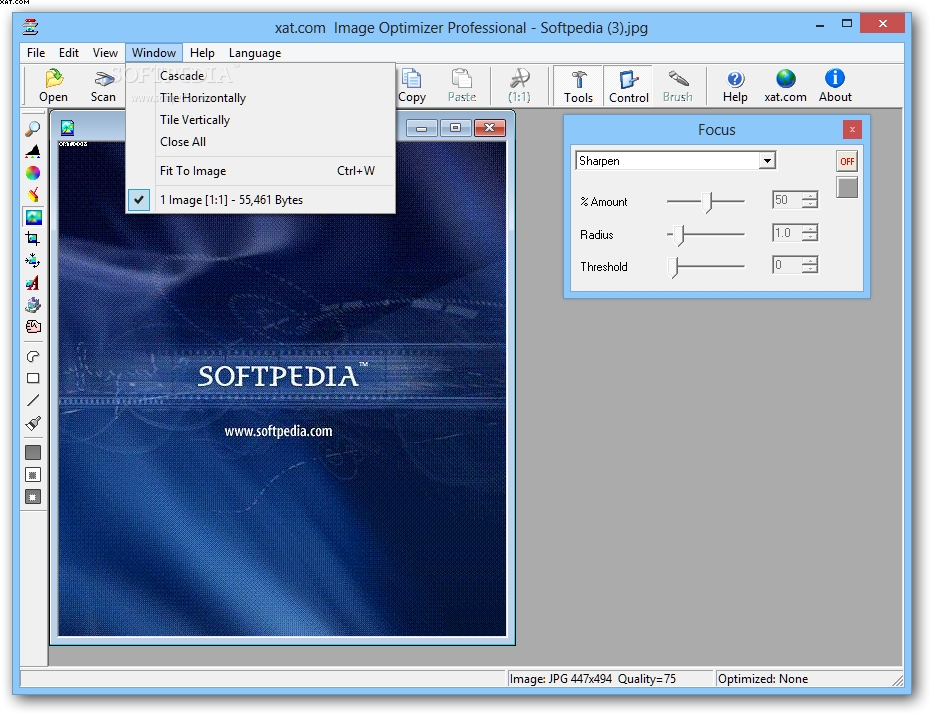Select the rectangle region tool
932x715 pixels.
33,378
